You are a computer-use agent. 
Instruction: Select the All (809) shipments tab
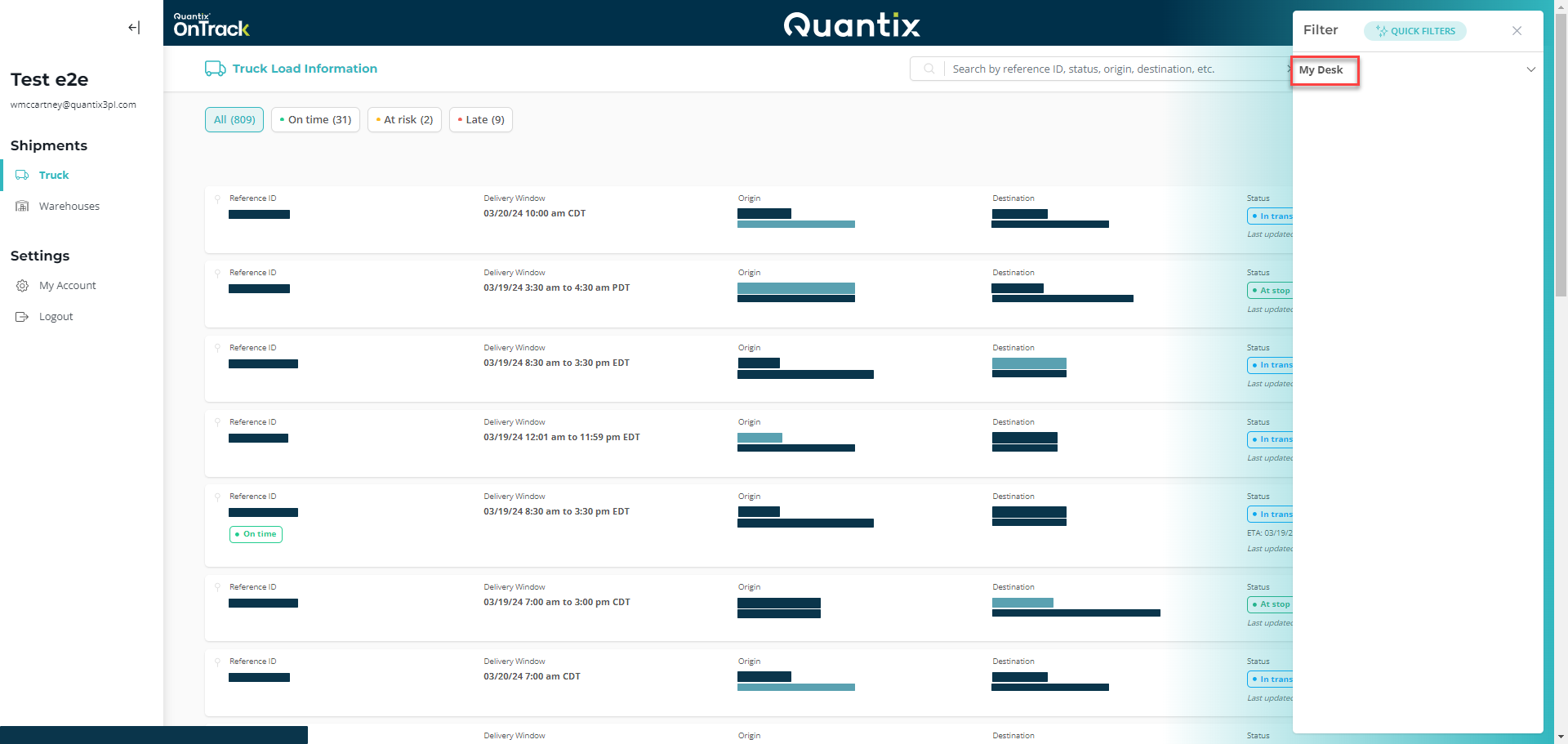coord(234,119)
